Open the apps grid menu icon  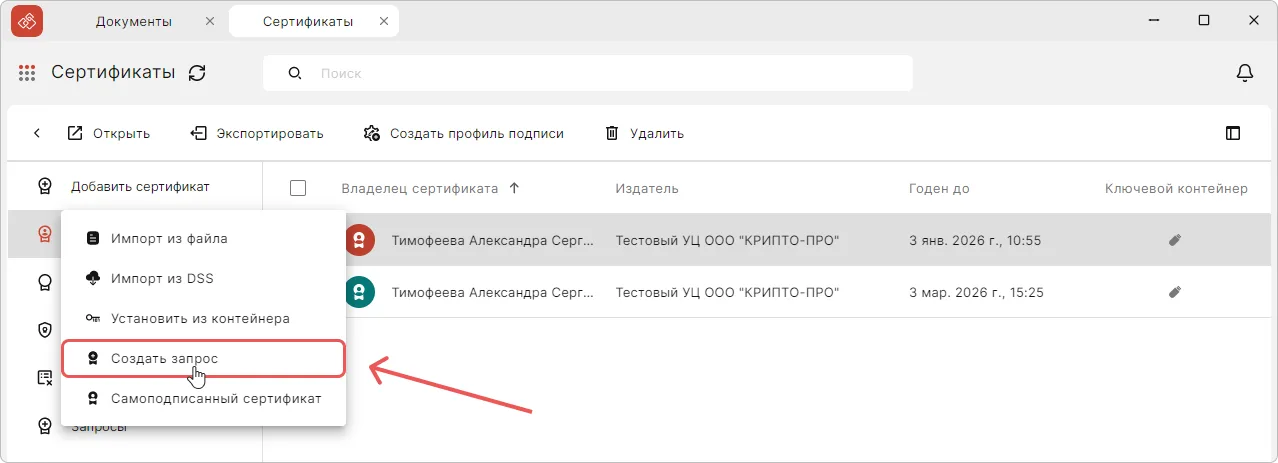pos(27,73)
